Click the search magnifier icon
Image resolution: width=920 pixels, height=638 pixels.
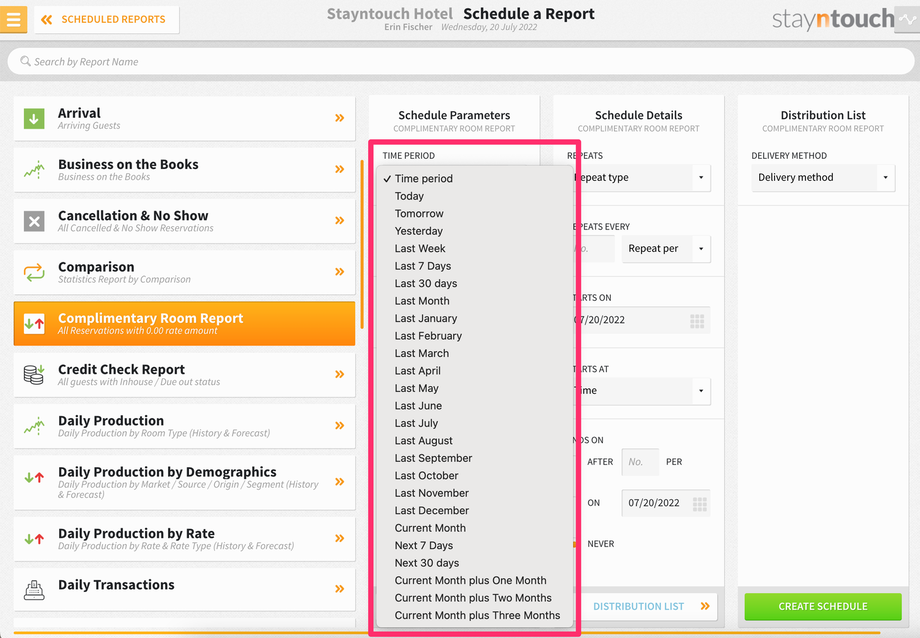pyautogui.click(x=25, y=61)
